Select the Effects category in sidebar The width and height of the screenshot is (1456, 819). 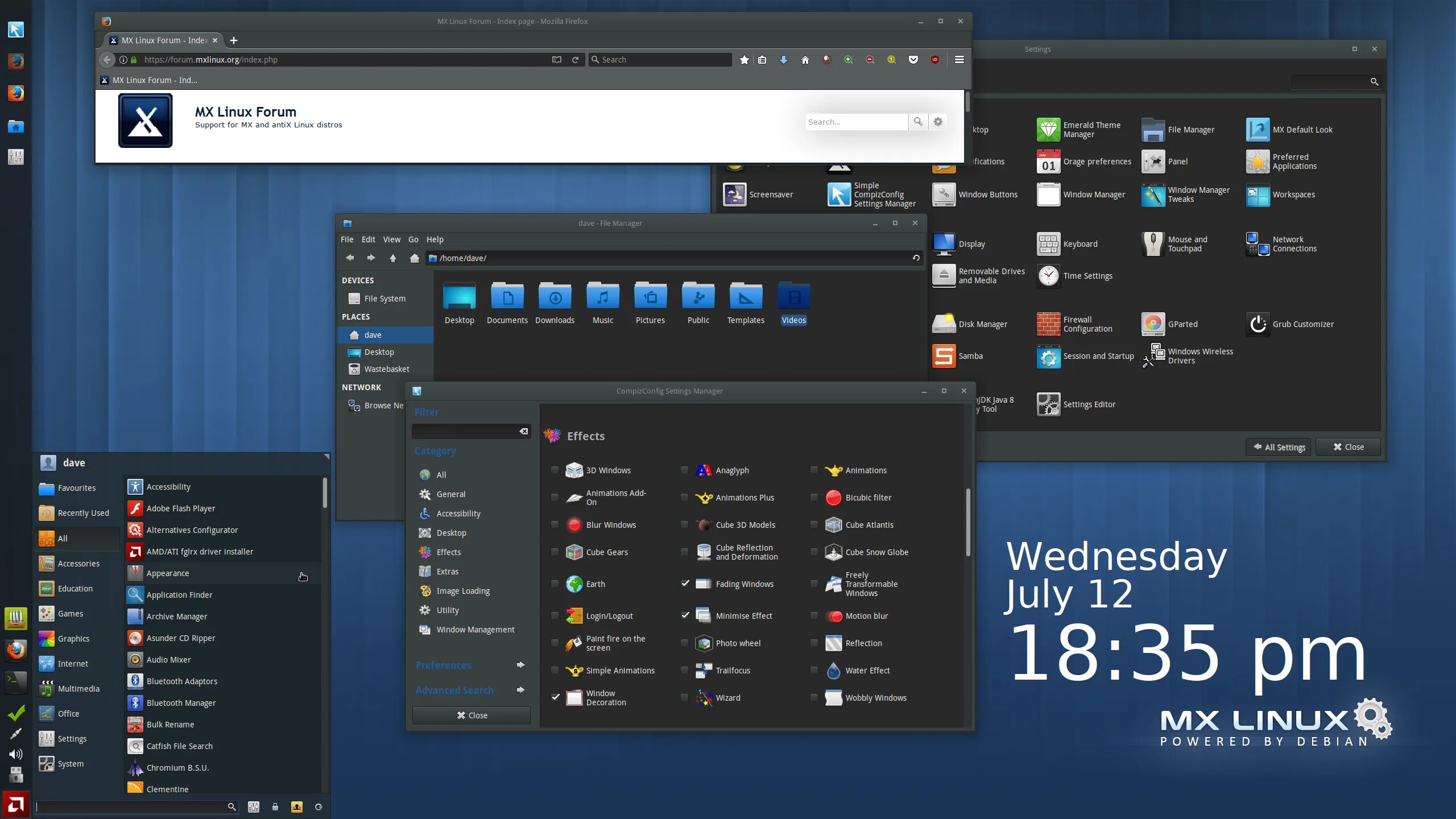pyautogui.click(x=449, y=552)
